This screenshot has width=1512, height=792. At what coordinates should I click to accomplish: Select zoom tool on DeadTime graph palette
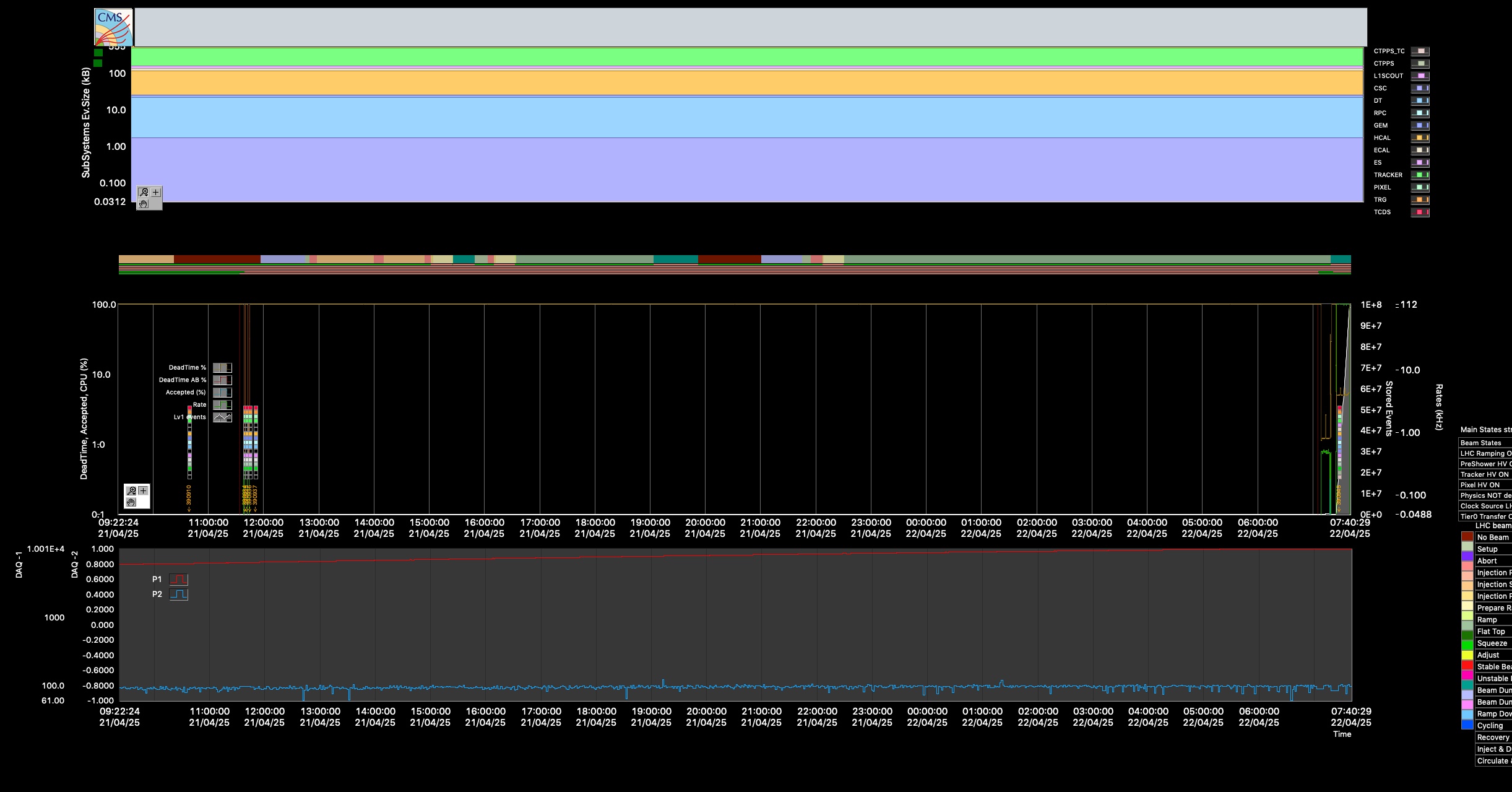[131, 491]
